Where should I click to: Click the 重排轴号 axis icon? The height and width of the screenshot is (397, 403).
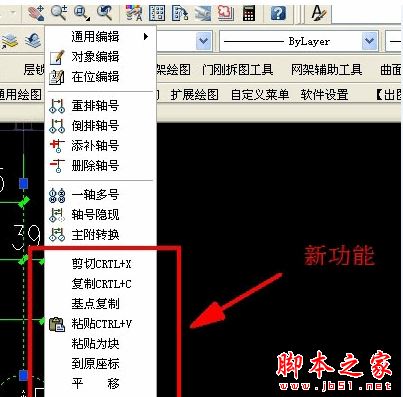[x=57, y=106]
